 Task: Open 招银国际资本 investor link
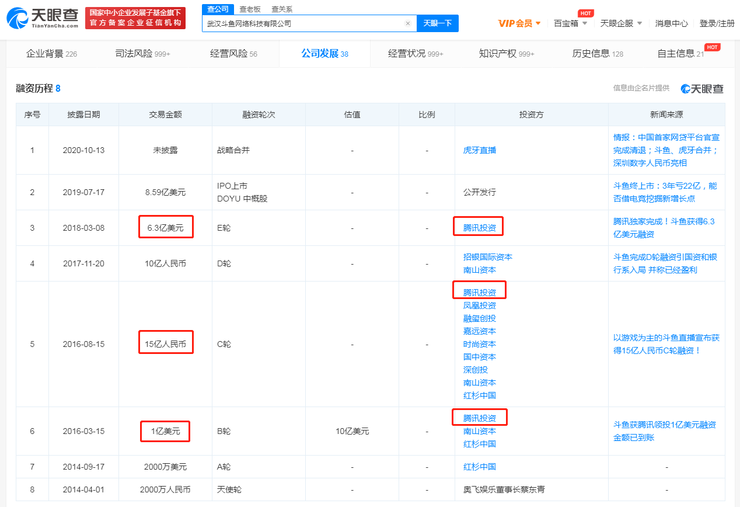pyautogui.click(x=488, y=257)
